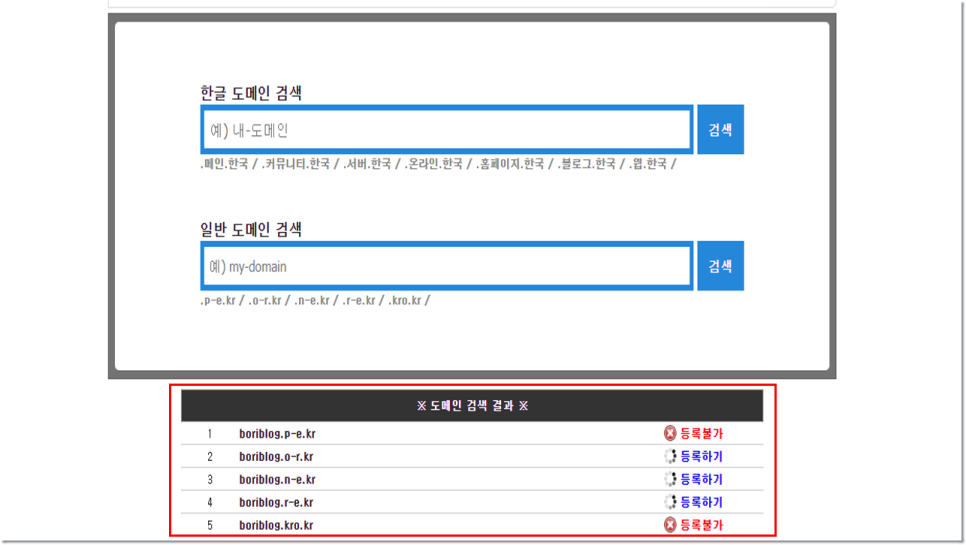Viewport: 966px width, 545px height.
Task: Click the Korean domain search input field
Action: [447, 129]
